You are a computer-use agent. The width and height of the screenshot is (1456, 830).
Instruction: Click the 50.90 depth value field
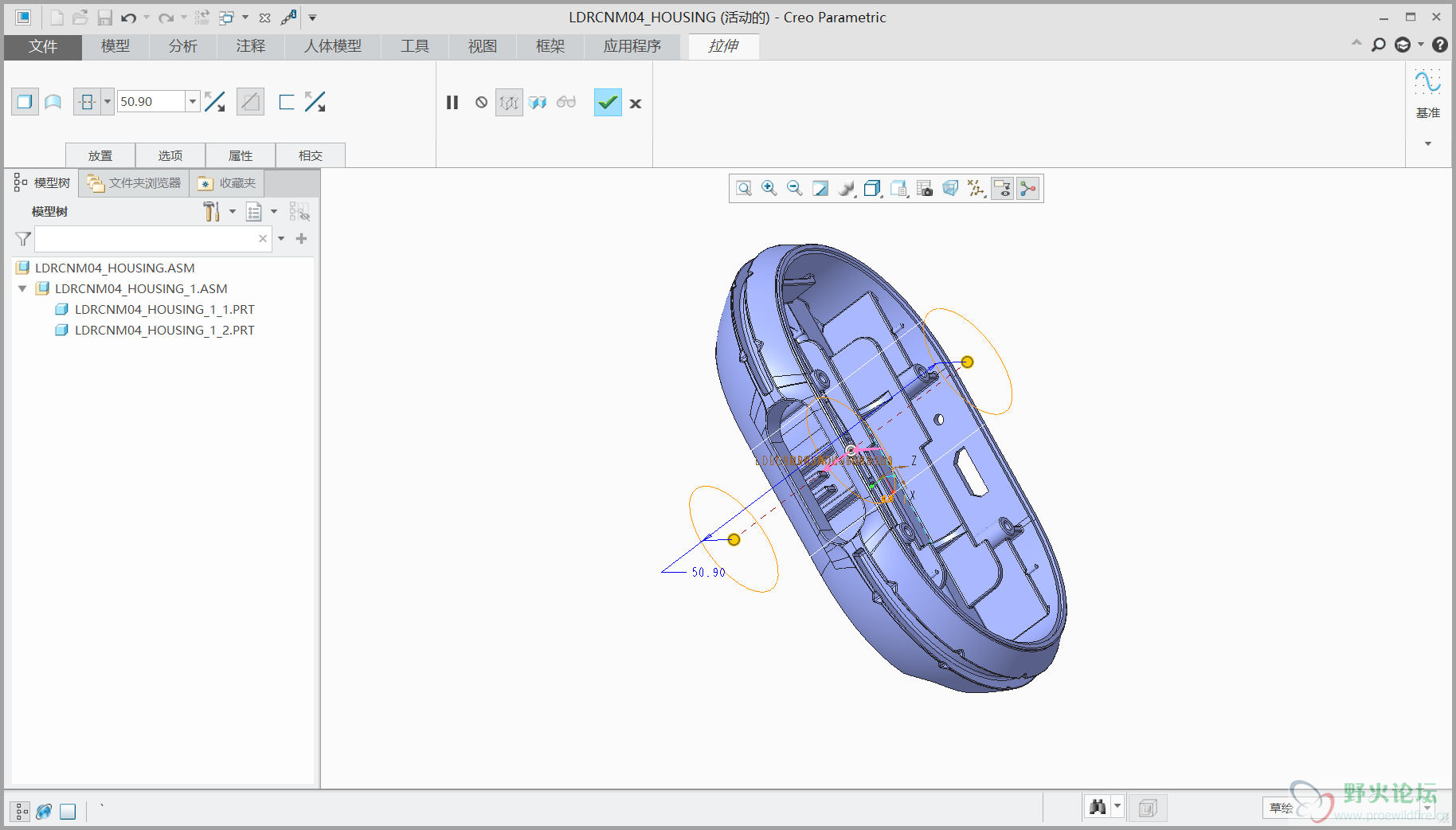pos(151,102)
